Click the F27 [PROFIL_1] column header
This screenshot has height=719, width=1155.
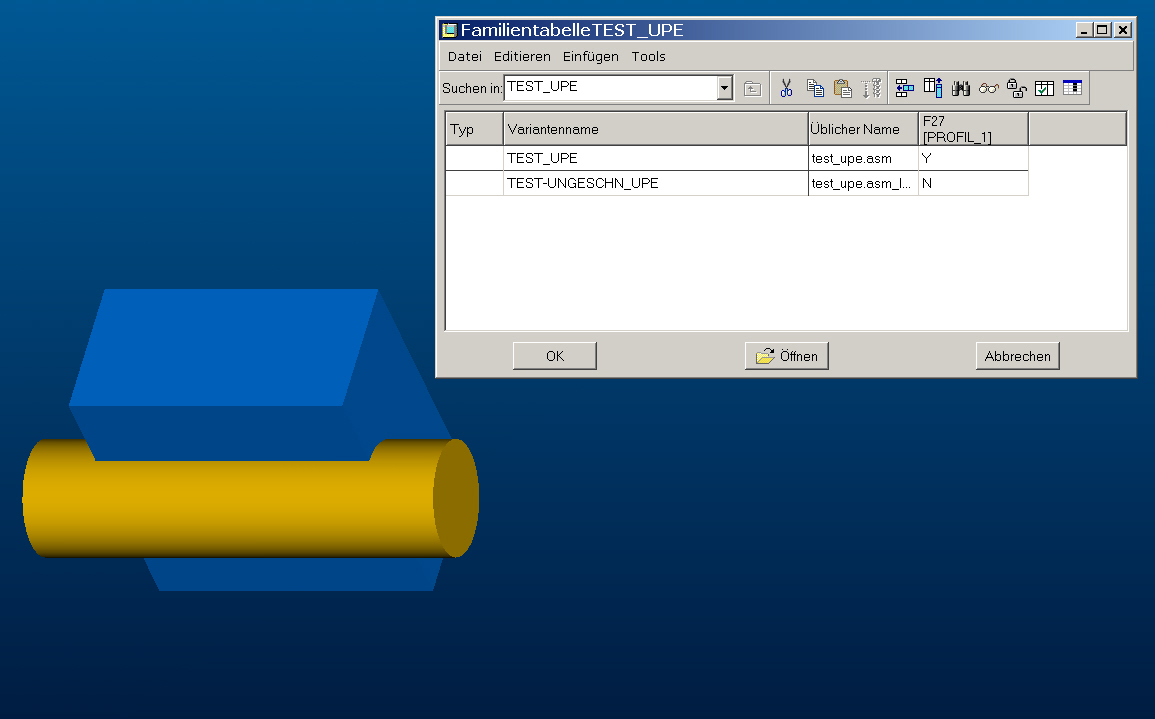[x=973, y=129]
